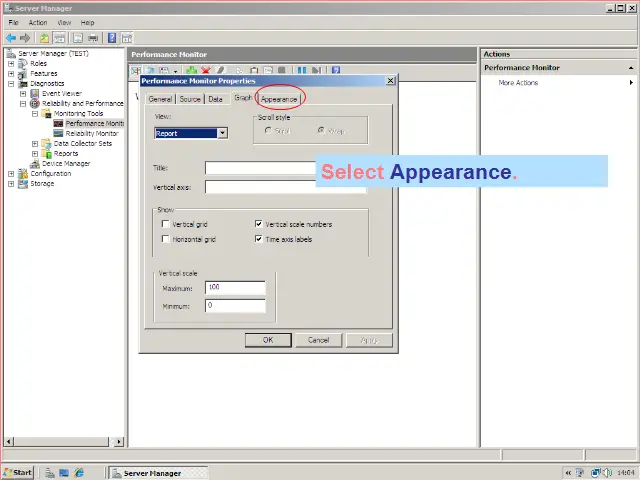This screenshot has width=640, height=480.
Task: Click the Internet Explorer quick launch icon
Action: pyautogui.click(x=79, y=473)
